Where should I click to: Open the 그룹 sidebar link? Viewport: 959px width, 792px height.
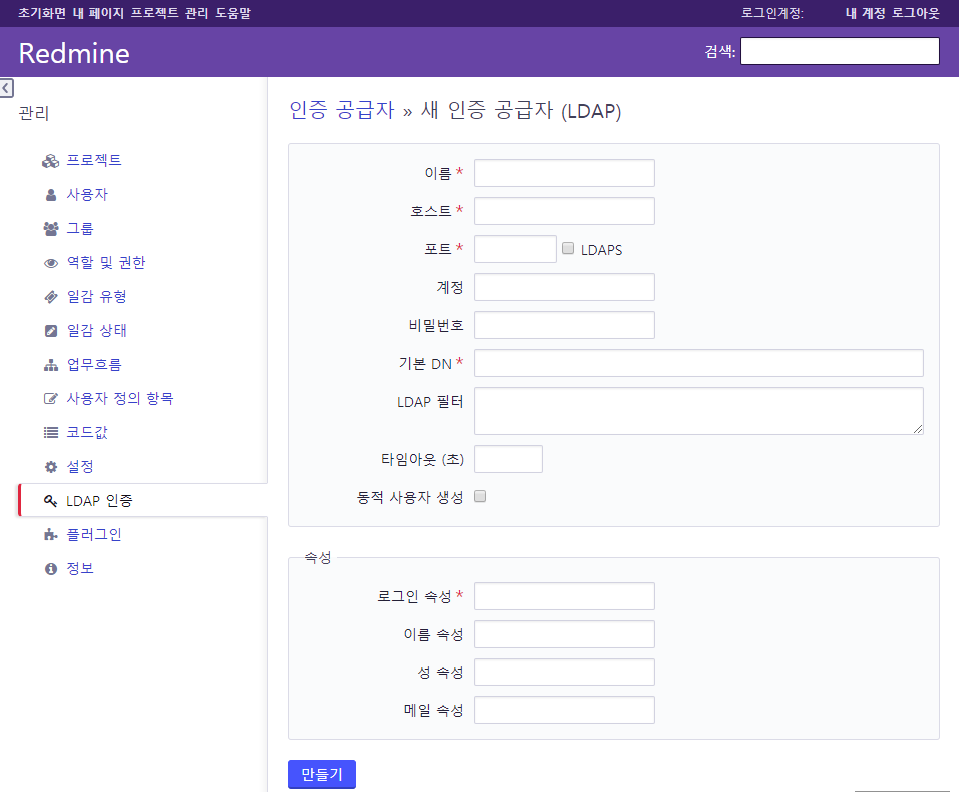pos(80,229)
